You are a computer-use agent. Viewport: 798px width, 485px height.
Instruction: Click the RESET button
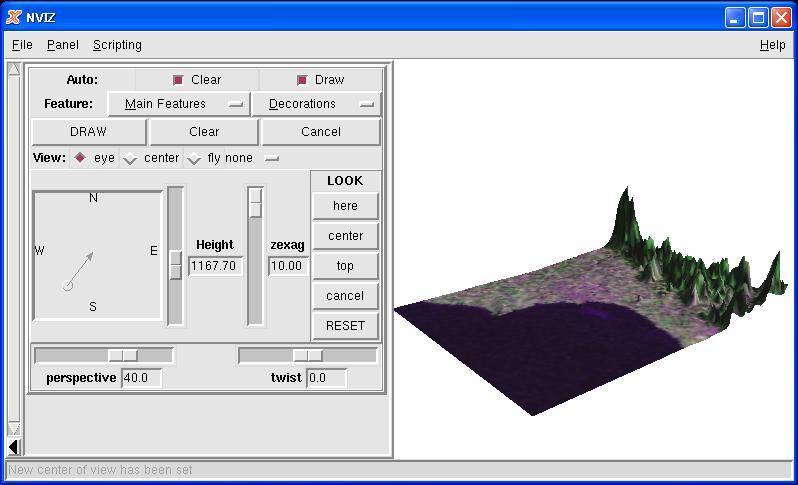[345, 326]
